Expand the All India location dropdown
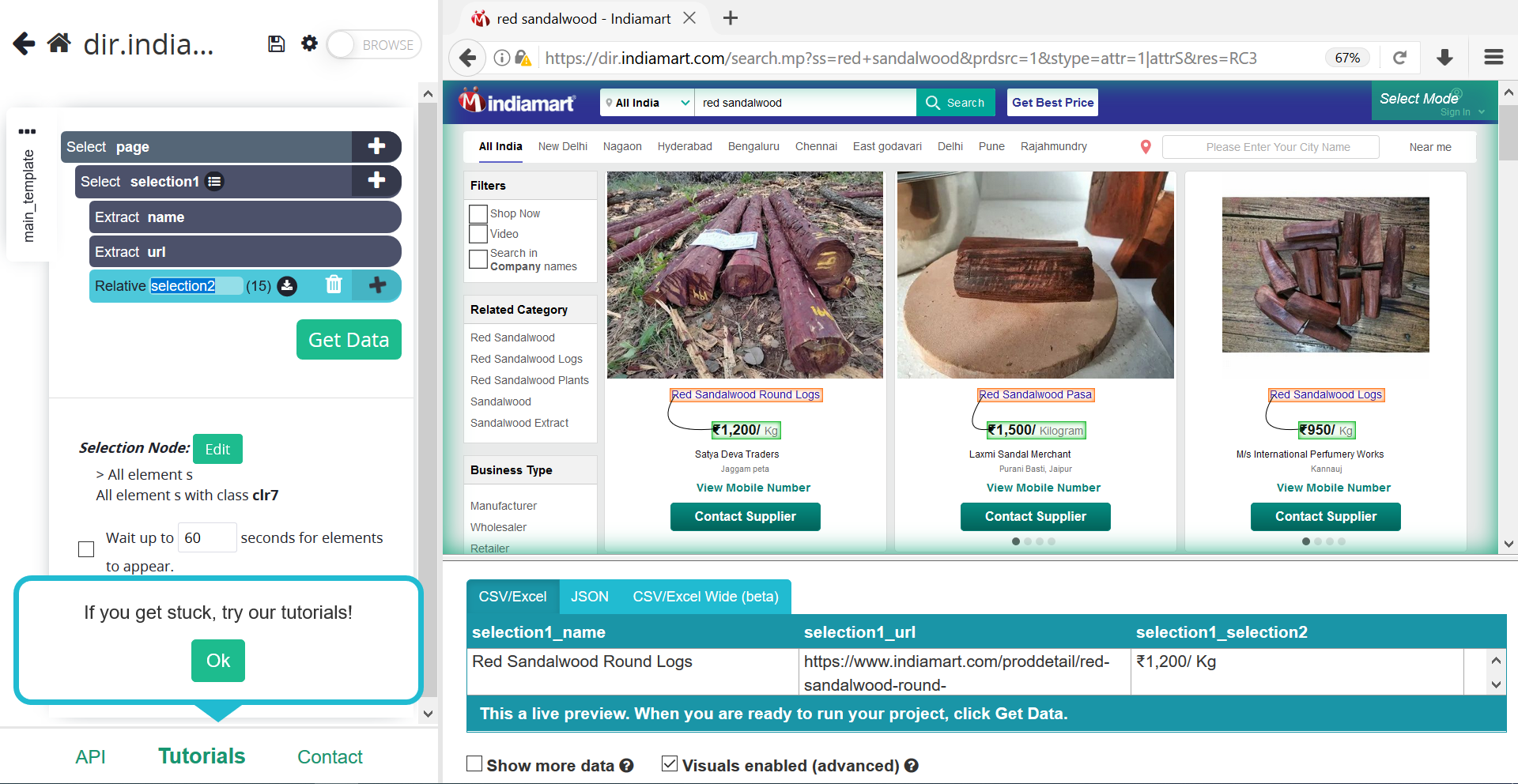 648,103
